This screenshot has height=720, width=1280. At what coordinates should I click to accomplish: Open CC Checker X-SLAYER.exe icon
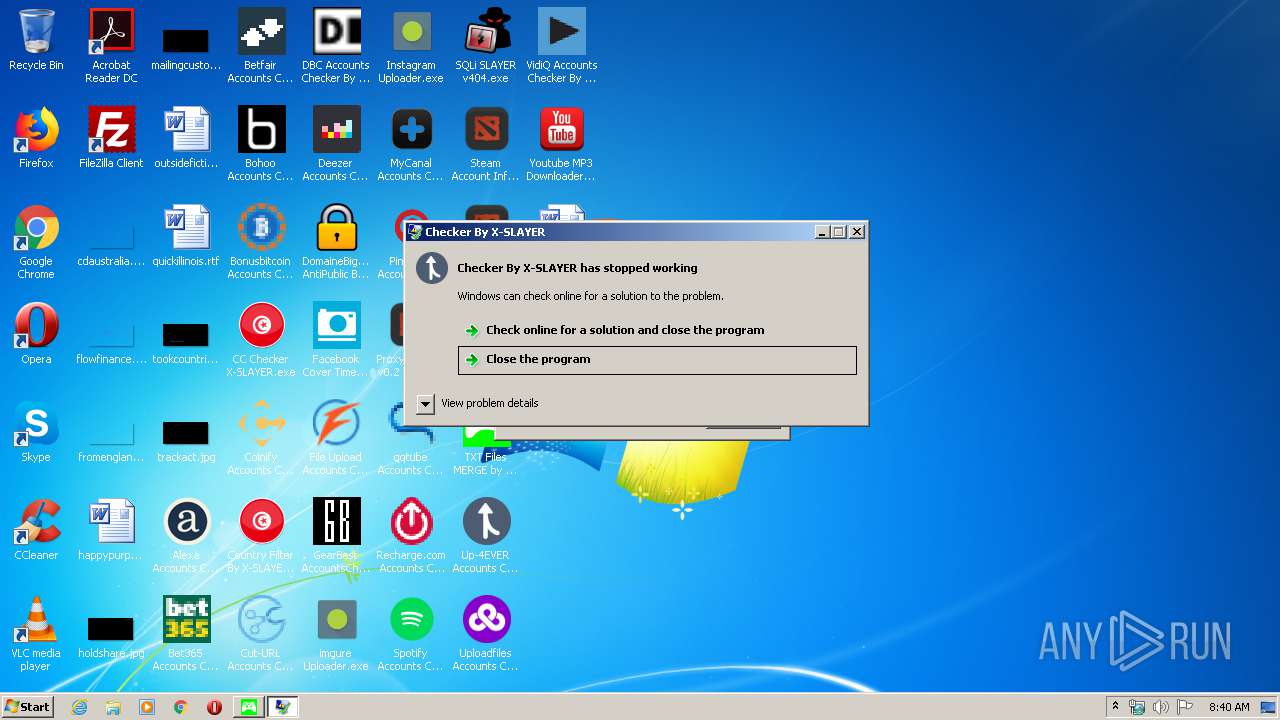pos(261,340)
